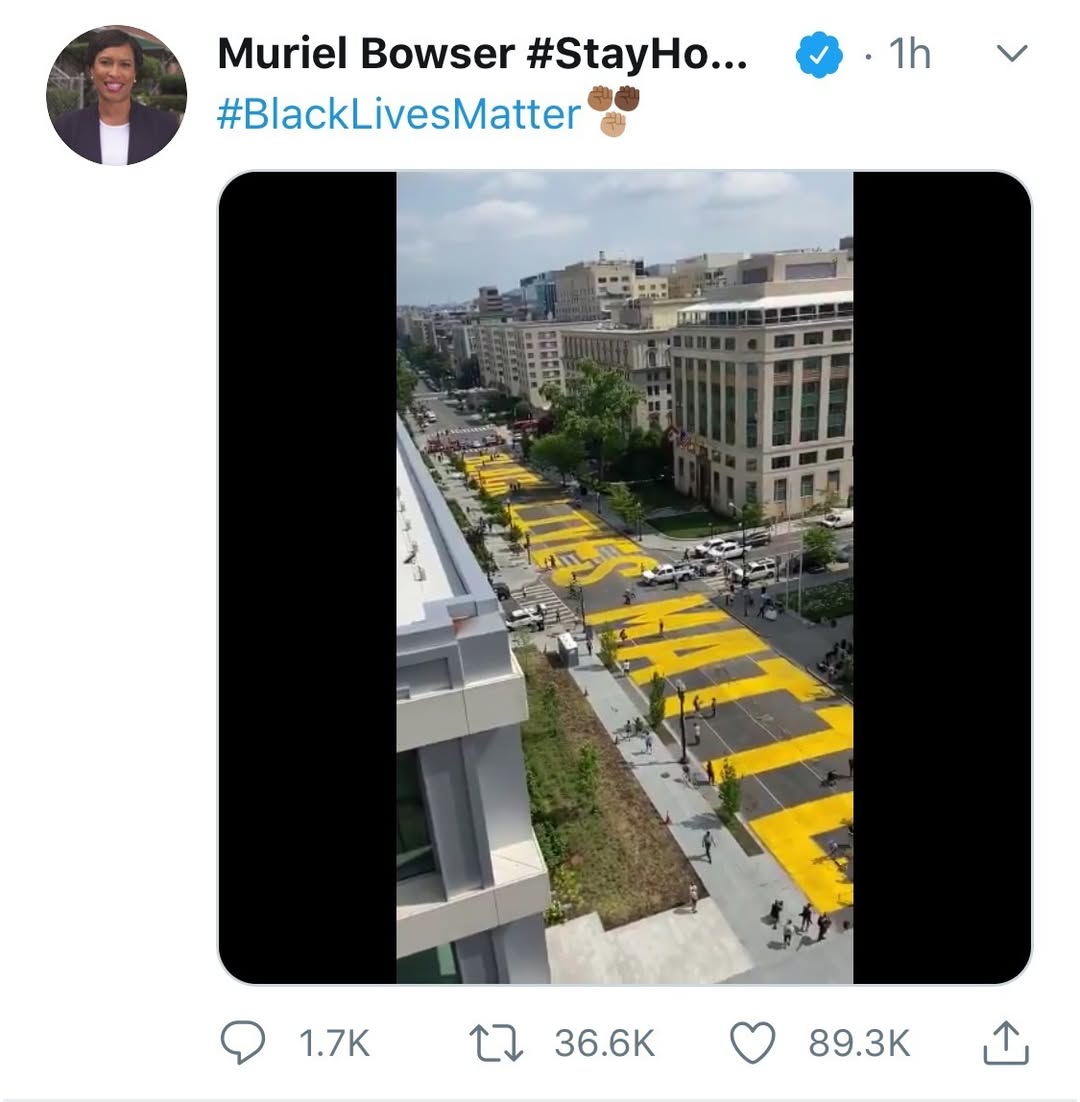Click the blue verified badge
The image size is (1080, 1102).
(818, 56)
